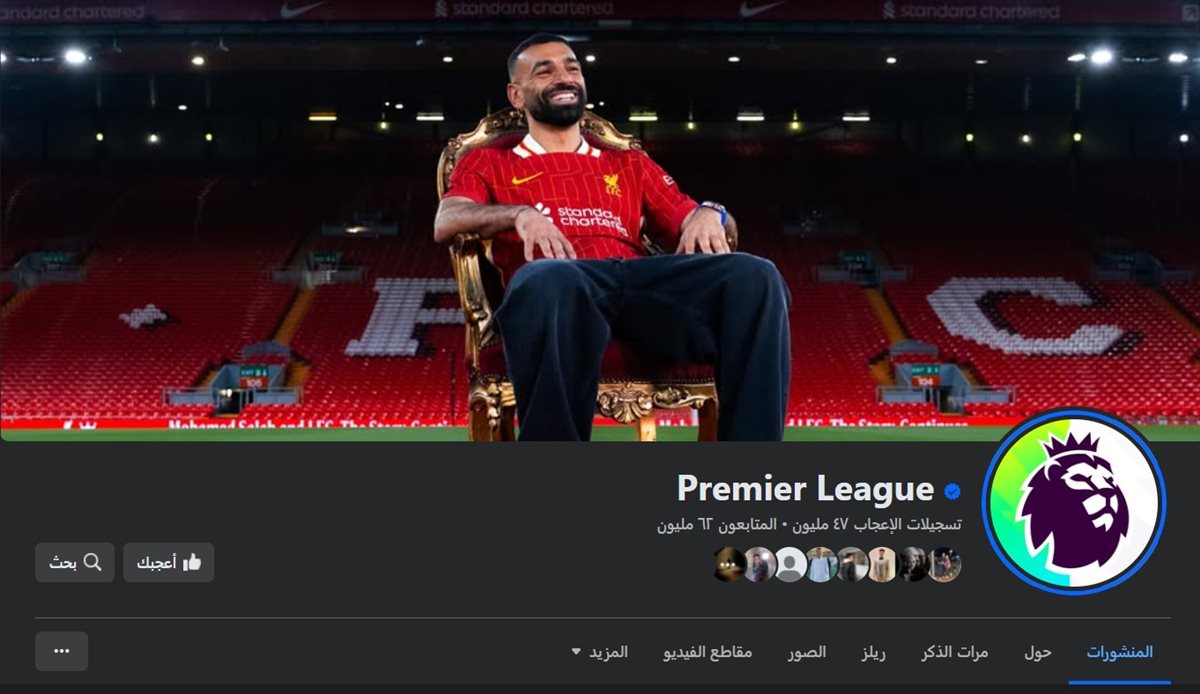The width and height of the screenshot is (1200, 694).
Task: Switch to the مقاطع الفيديو tab
Action: (x=708, y=651)
